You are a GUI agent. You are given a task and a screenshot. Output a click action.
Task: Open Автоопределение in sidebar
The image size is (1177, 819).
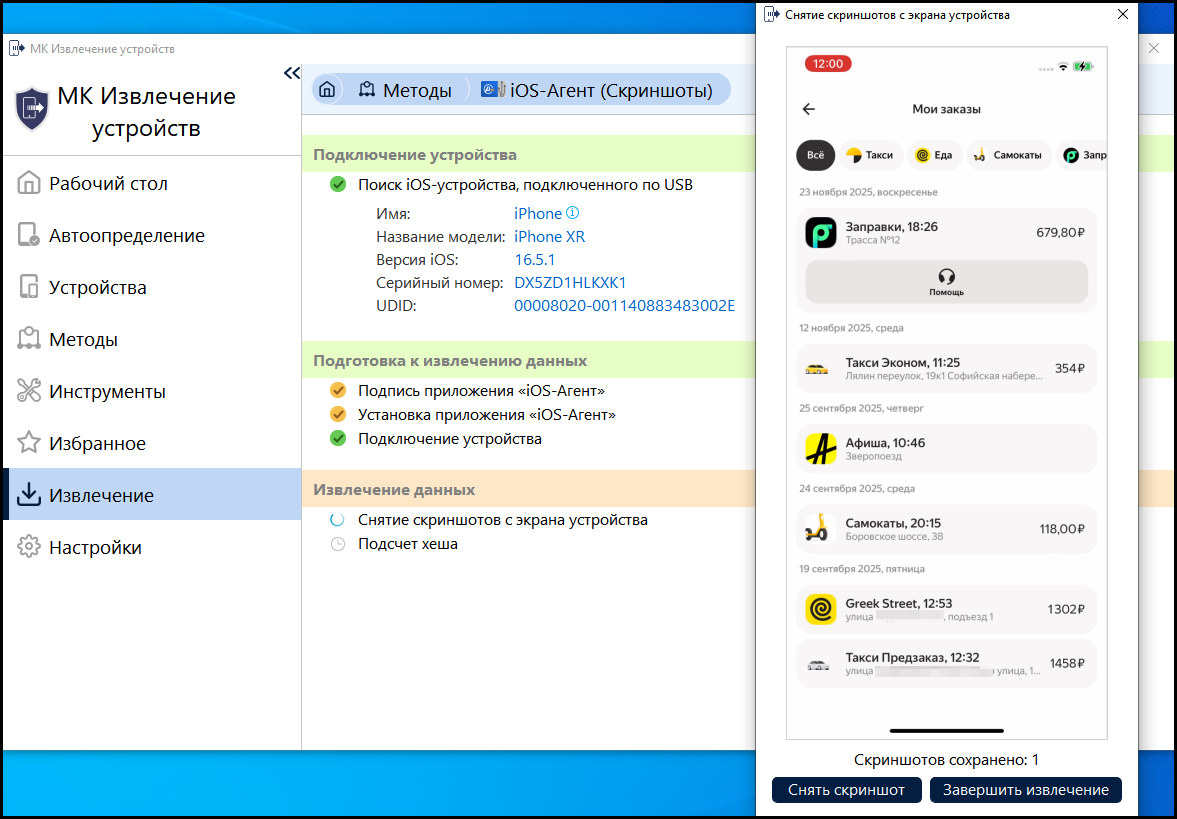coord(152,235)
